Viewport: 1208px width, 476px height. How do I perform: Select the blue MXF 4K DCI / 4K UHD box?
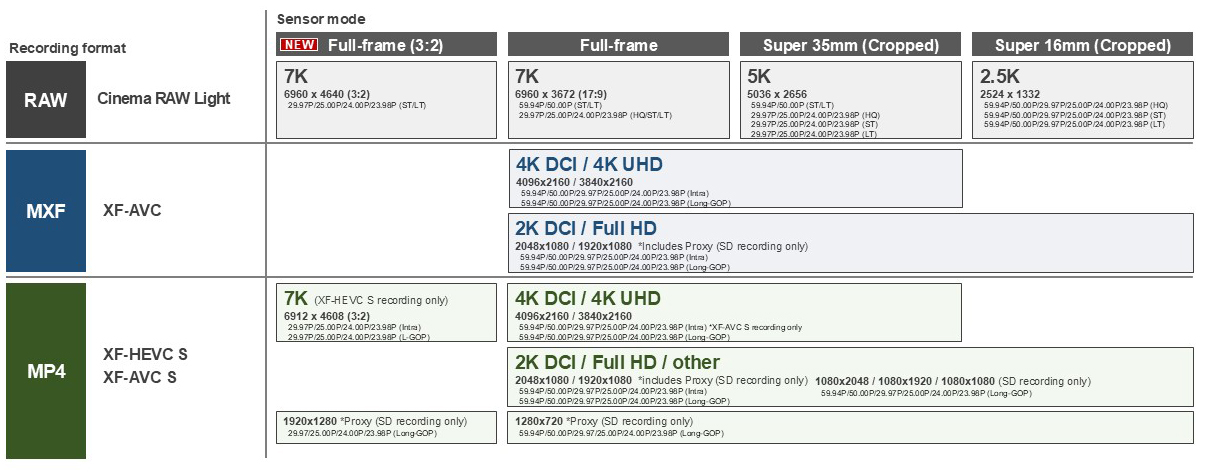click(735, 179)
